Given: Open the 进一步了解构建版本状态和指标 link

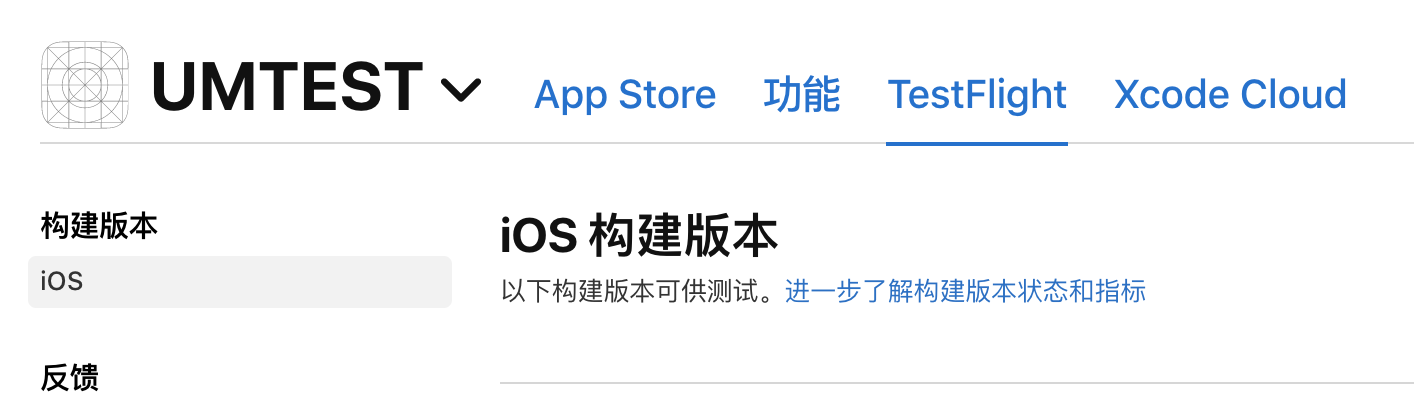Looking at the screenshot, I should [965, 292].
